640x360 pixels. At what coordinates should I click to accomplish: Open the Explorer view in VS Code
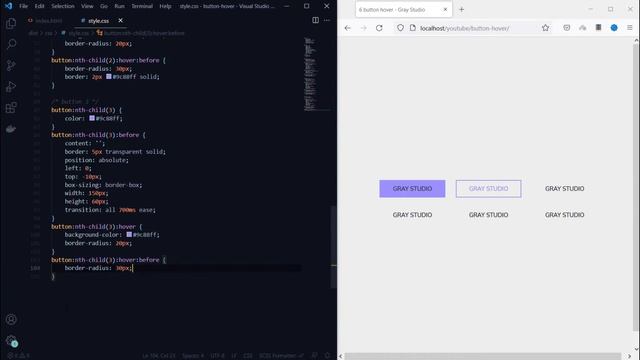11,23
